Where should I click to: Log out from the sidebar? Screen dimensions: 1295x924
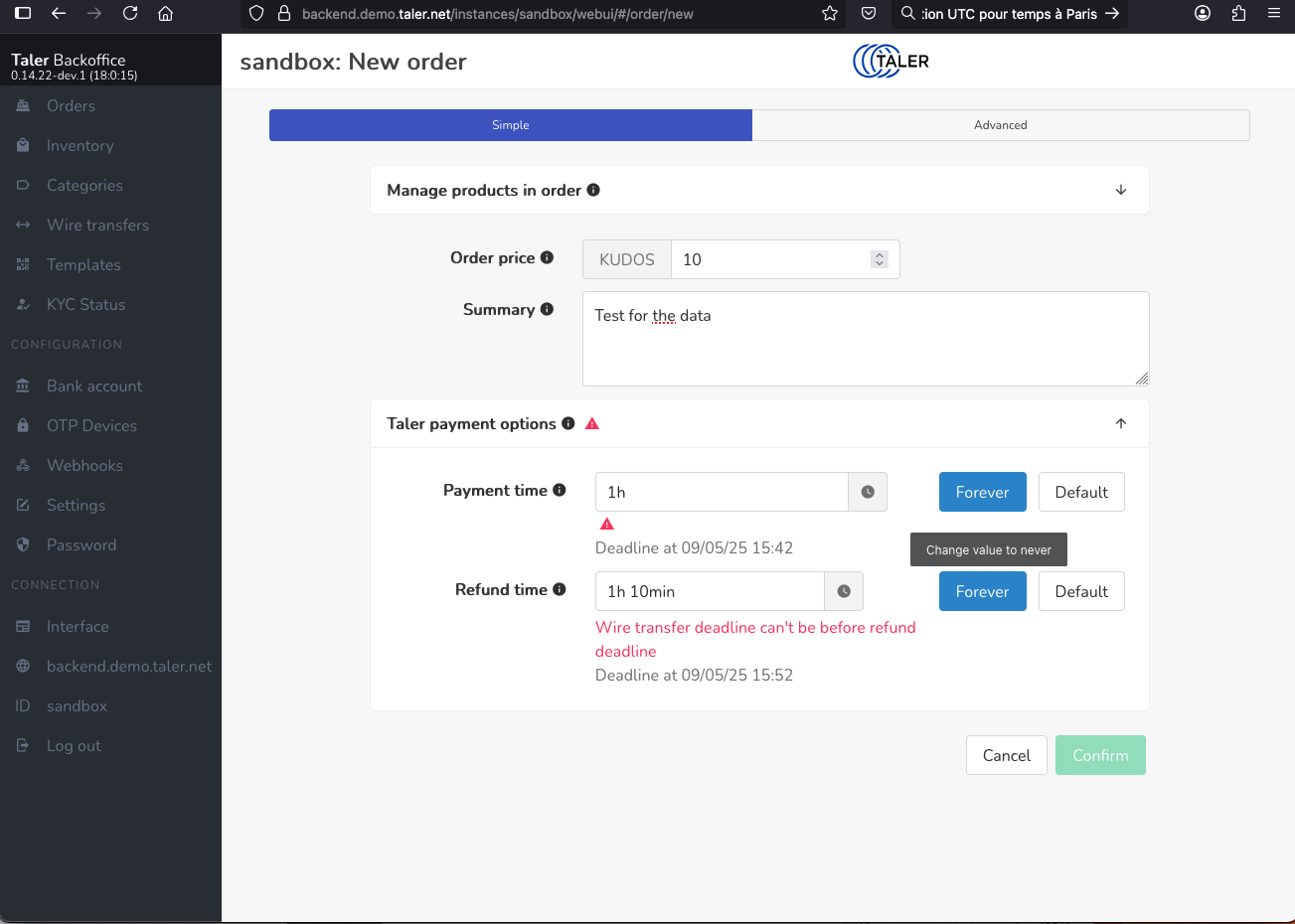tap(74, 745)
